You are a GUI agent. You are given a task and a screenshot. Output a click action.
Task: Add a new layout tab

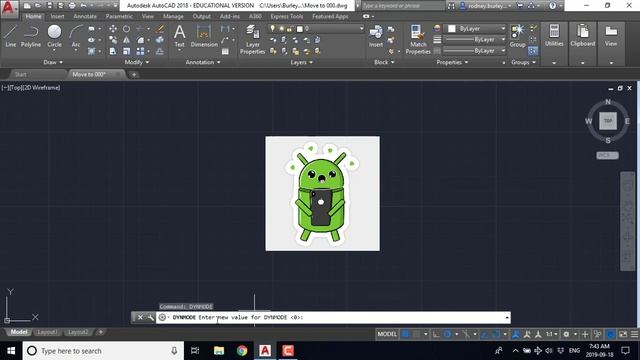tap(100, 332)
